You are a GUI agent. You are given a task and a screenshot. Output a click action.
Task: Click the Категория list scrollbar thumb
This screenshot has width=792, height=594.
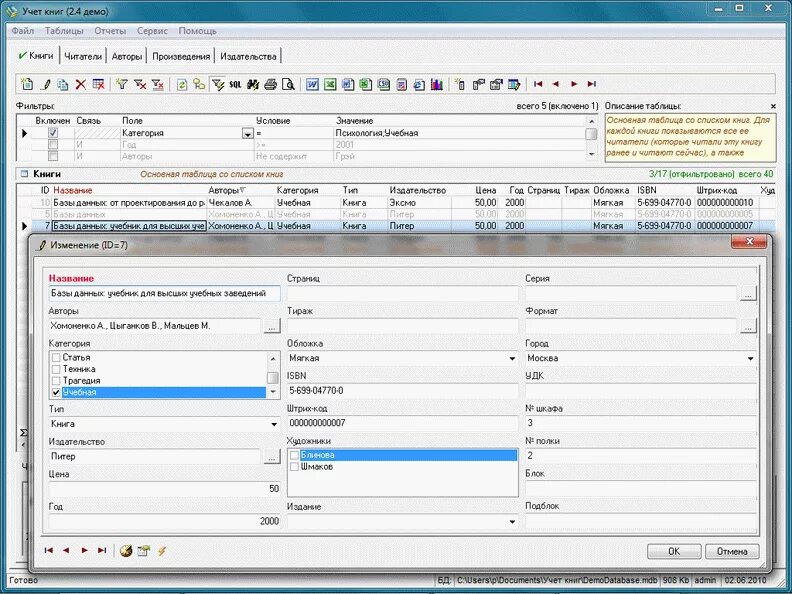tap(273, 378)
